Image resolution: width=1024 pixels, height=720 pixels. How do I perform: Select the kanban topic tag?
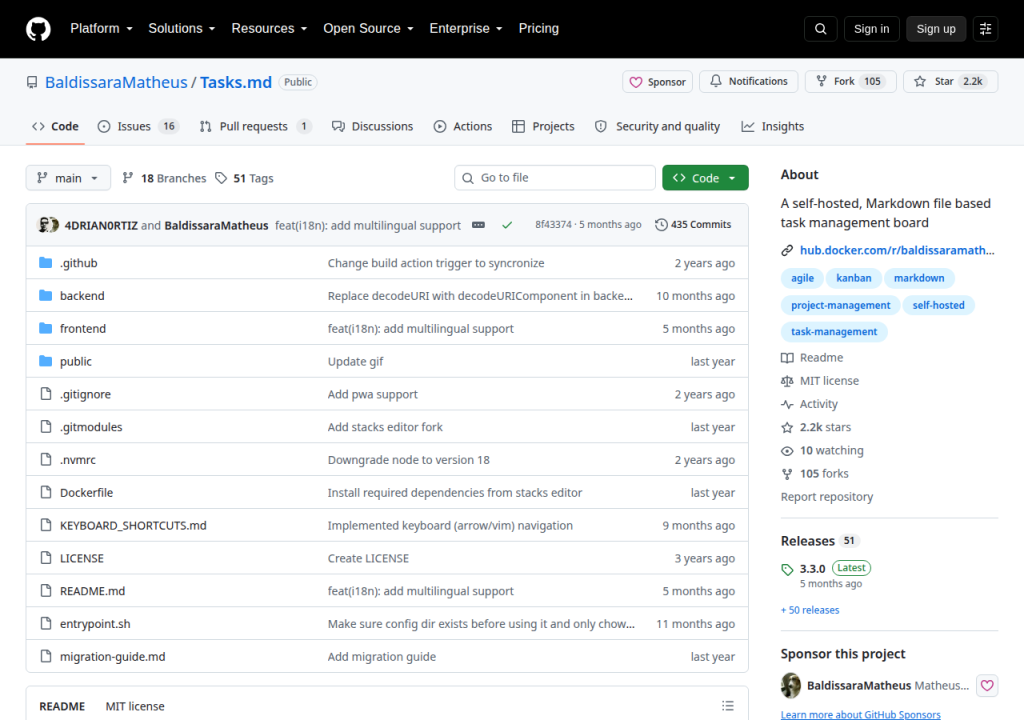854,278
